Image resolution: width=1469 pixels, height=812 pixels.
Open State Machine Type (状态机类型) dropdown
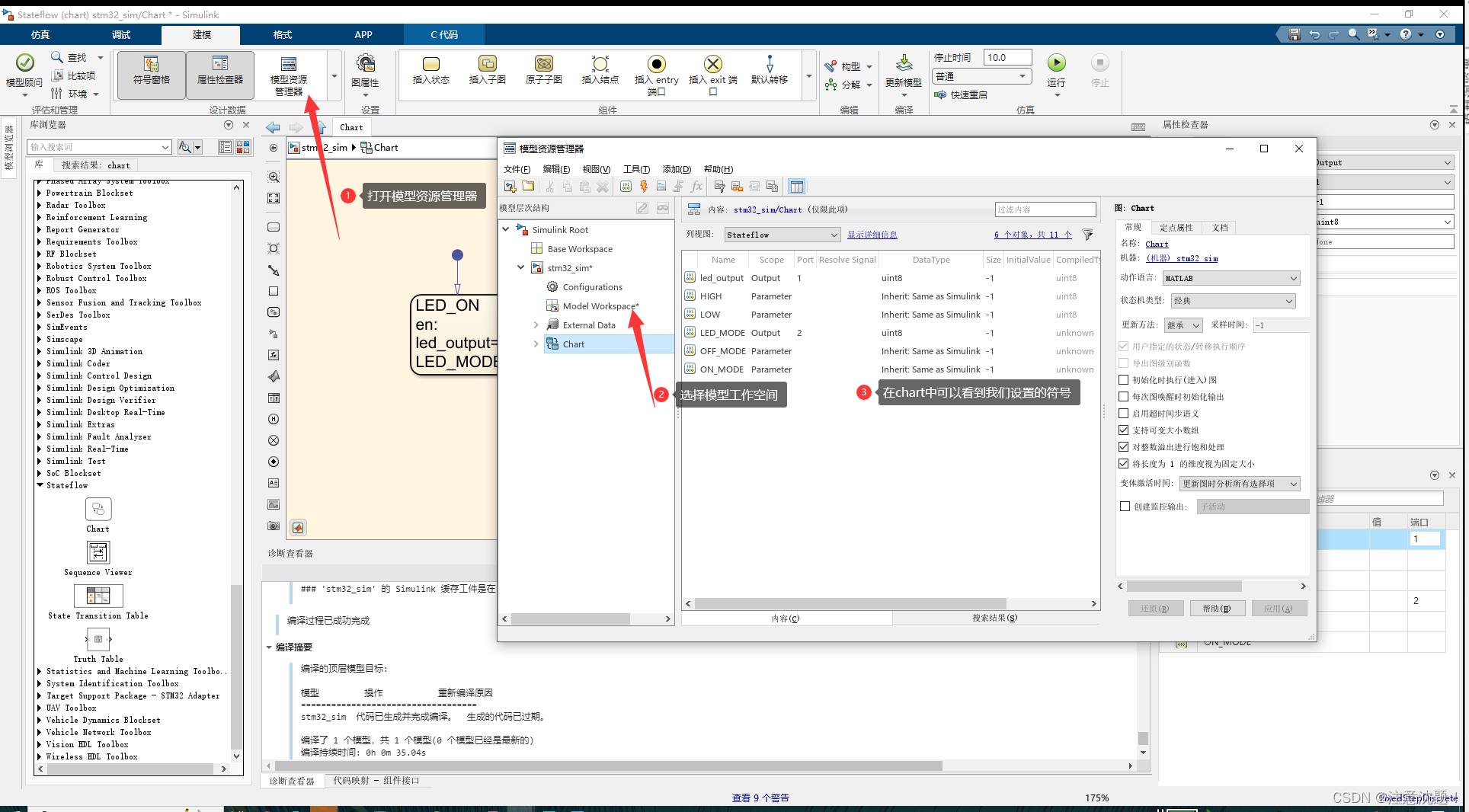tap(1234, 301)
